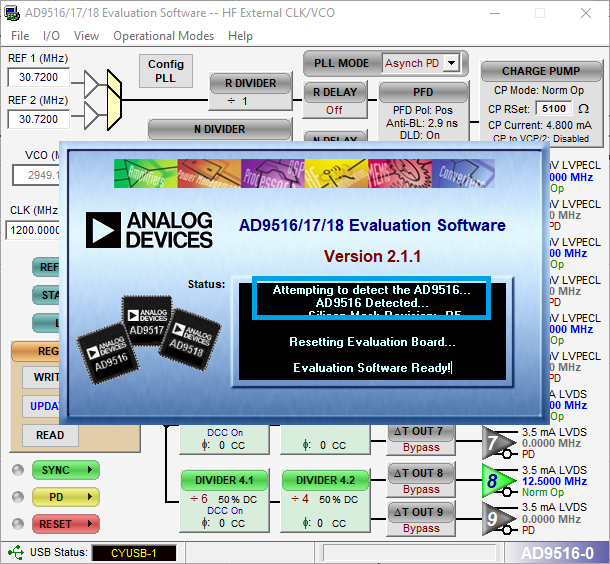Click the CLK (MHz) frequency field

point(34,230)
